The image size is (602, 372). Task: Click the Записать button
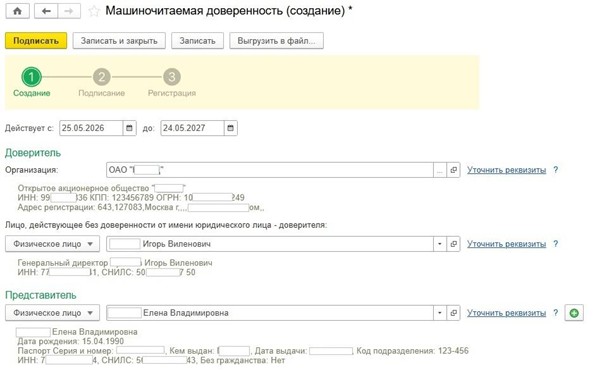[197, 41]
